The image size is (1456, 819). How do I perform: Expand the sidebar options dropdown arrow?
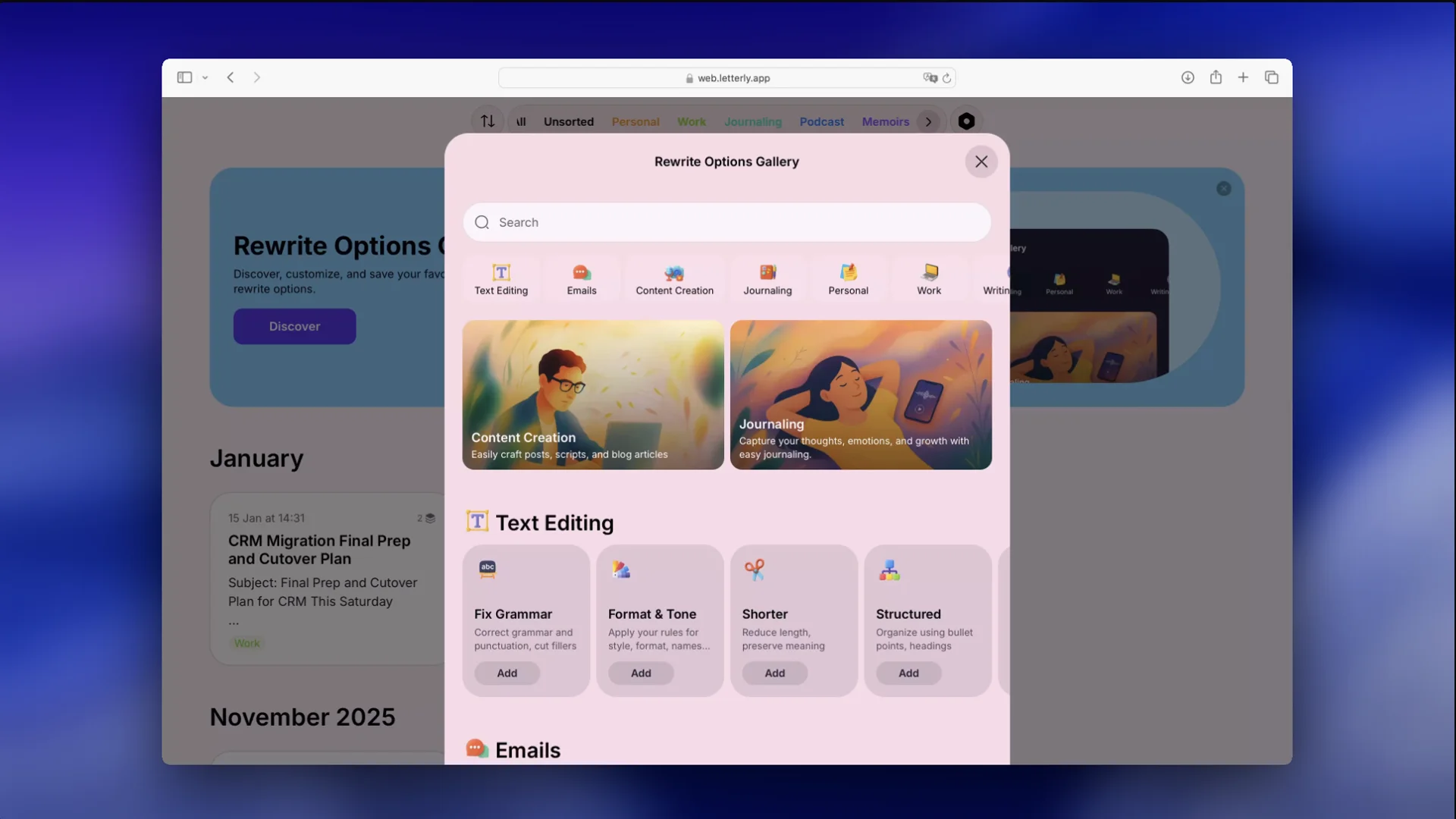[x=205, y=78]
